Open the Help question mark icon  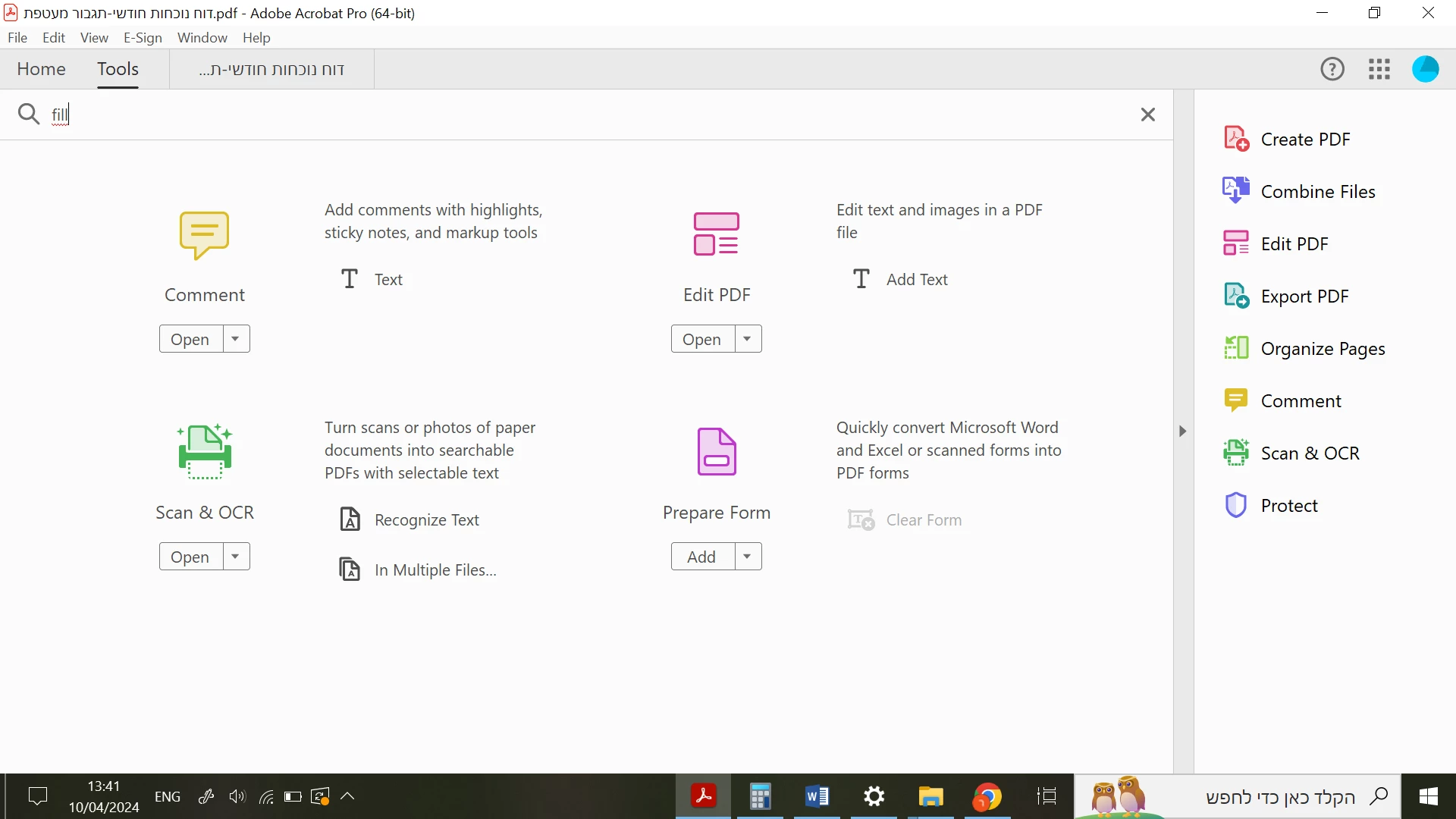(1332, 70)
